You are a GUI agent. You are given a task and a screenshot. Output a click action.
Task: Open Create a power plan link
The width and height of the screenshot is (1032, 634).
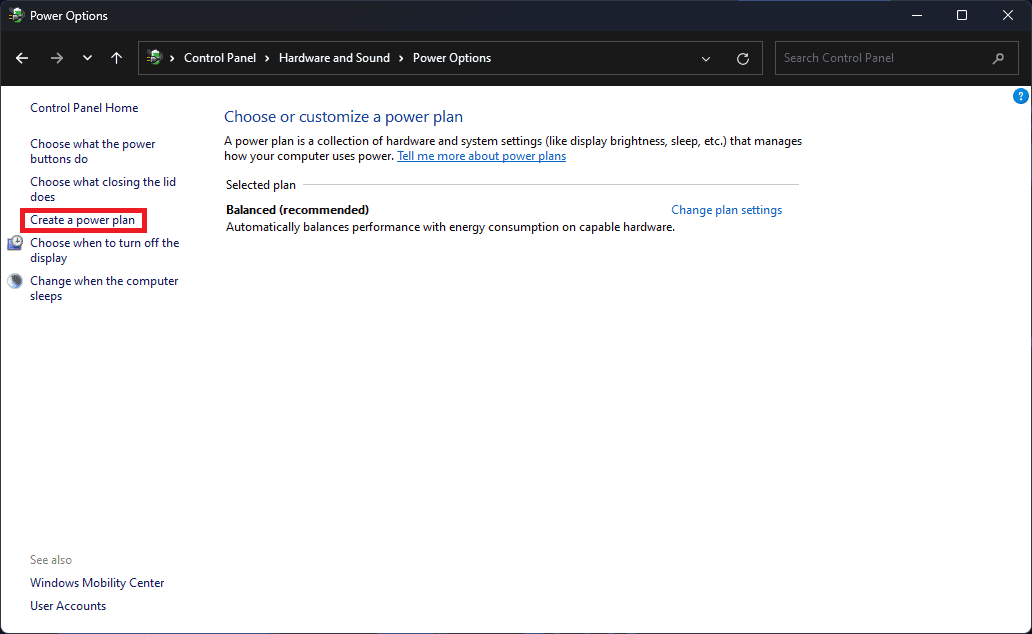(x=82, y=220)
